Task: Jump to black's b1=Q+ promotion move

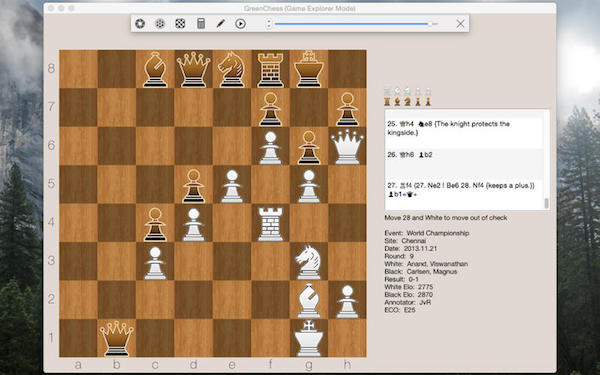Action: [x=403, y=195]
